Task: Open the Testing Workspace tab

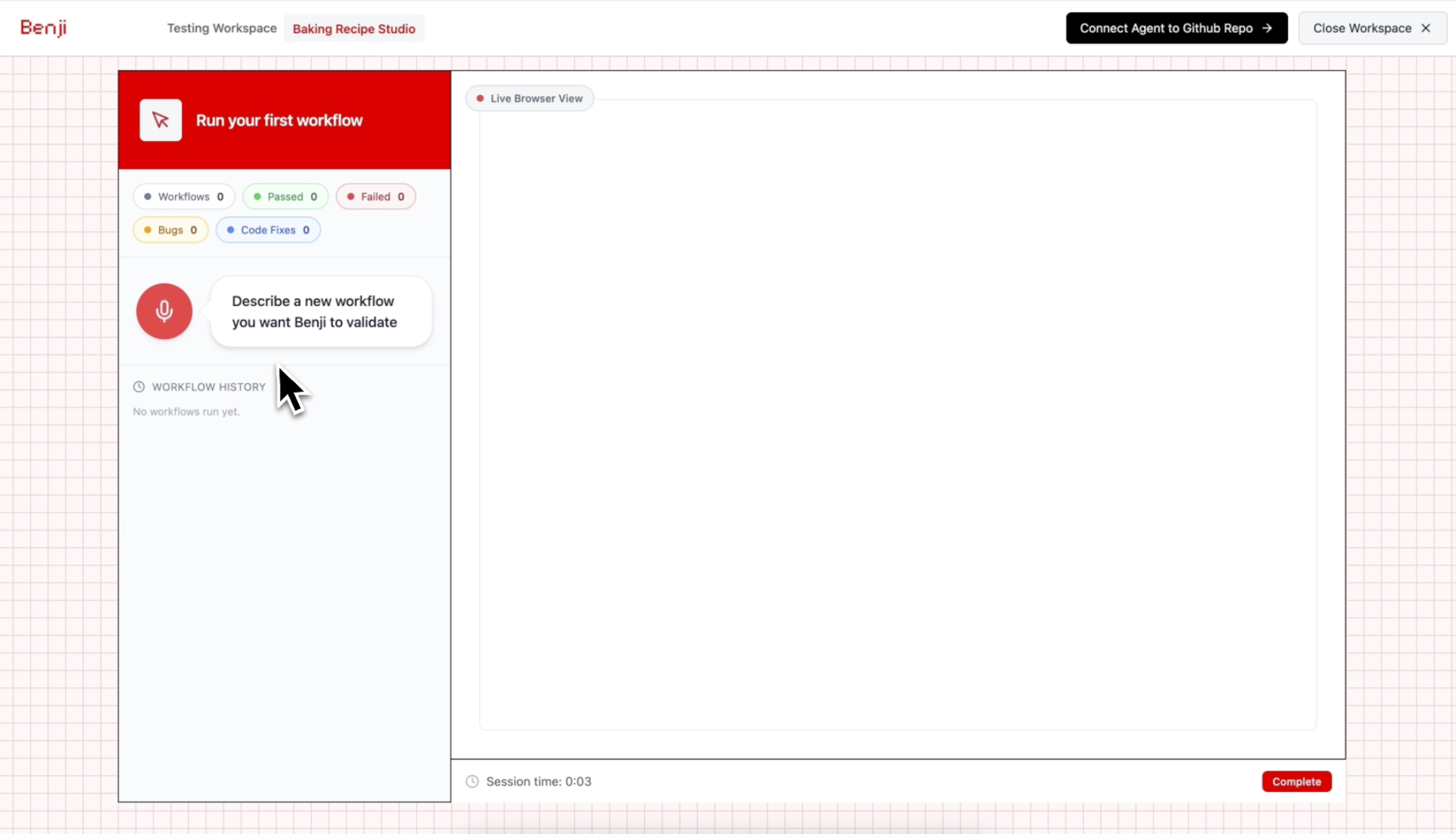Action: [221, 28]
